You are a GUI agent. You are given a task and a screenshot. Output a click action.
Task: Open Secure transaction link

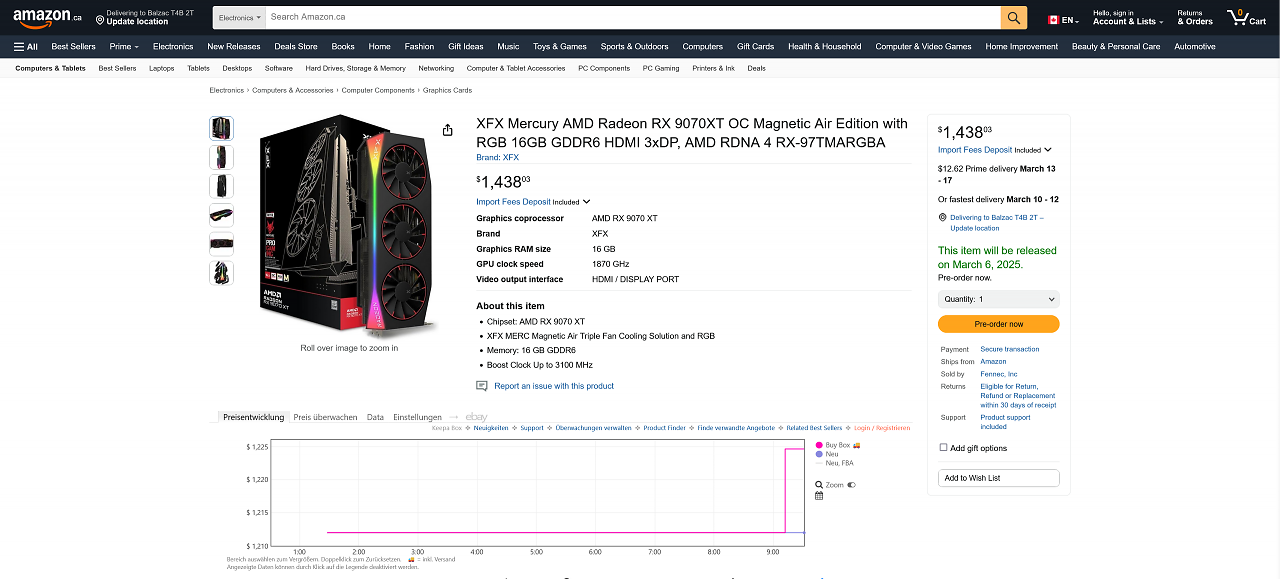1009,349
